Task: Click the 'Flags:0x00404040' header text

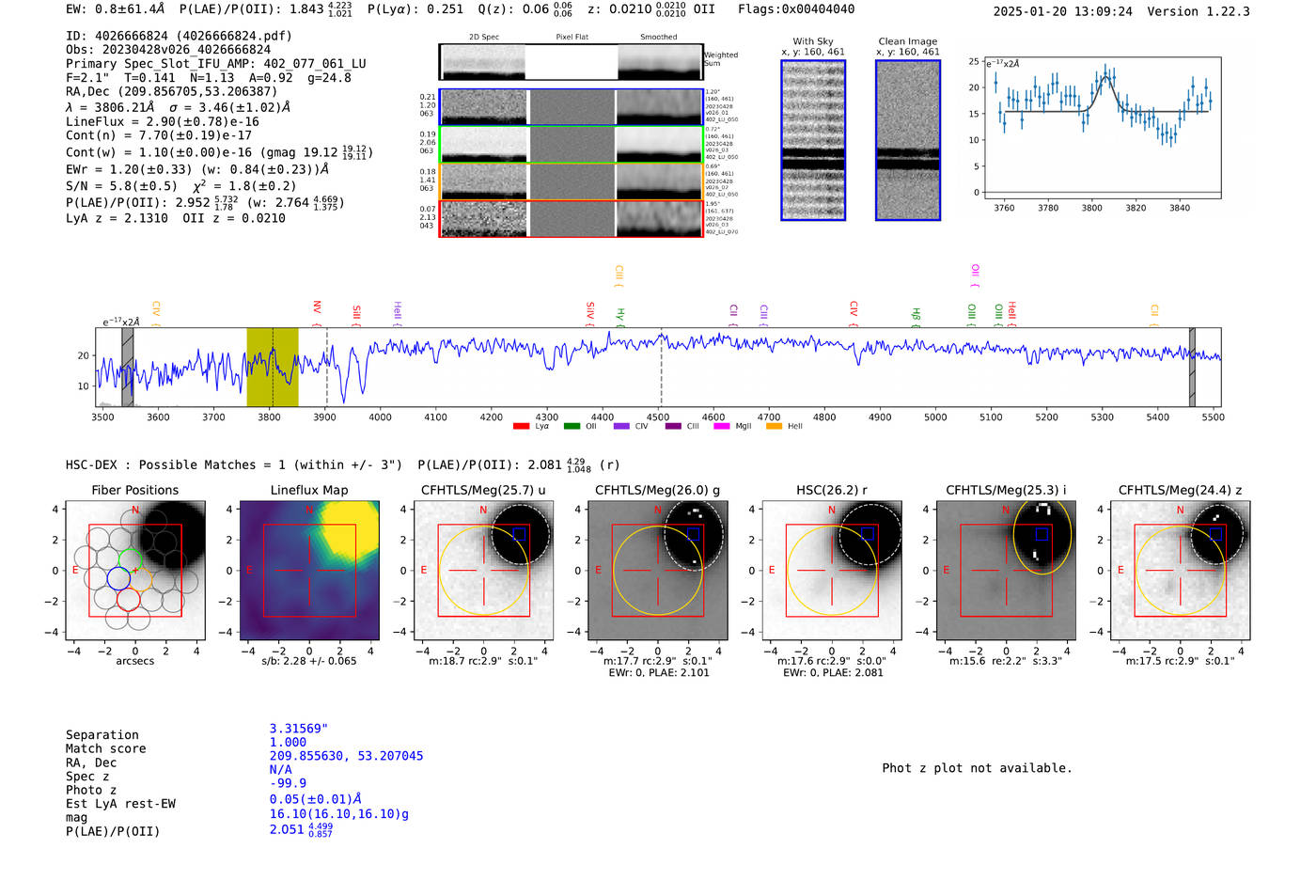Action: (796, 9)
